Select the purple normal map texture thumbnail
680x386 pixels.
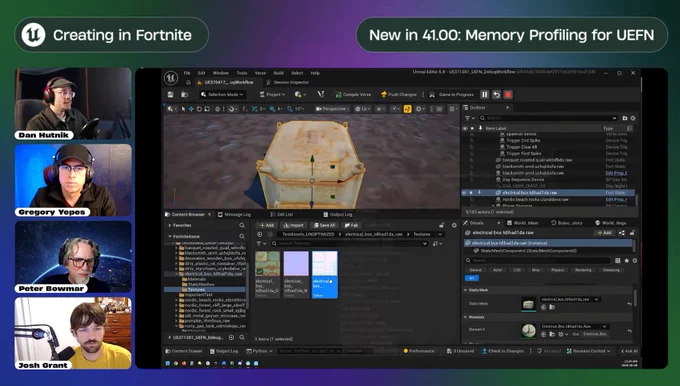tap(296, 263)
